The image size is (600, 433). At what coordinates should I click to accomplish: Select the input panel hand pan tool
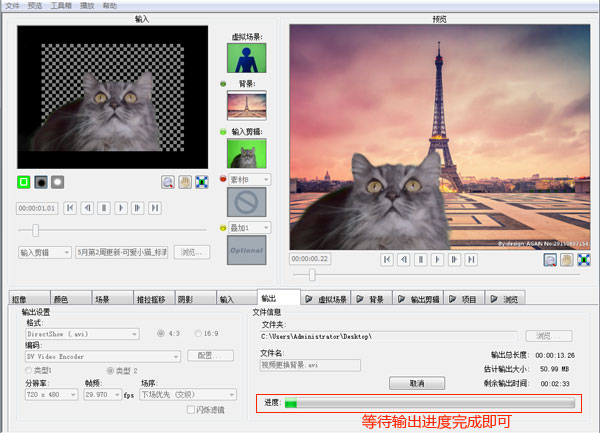[185, 182]
